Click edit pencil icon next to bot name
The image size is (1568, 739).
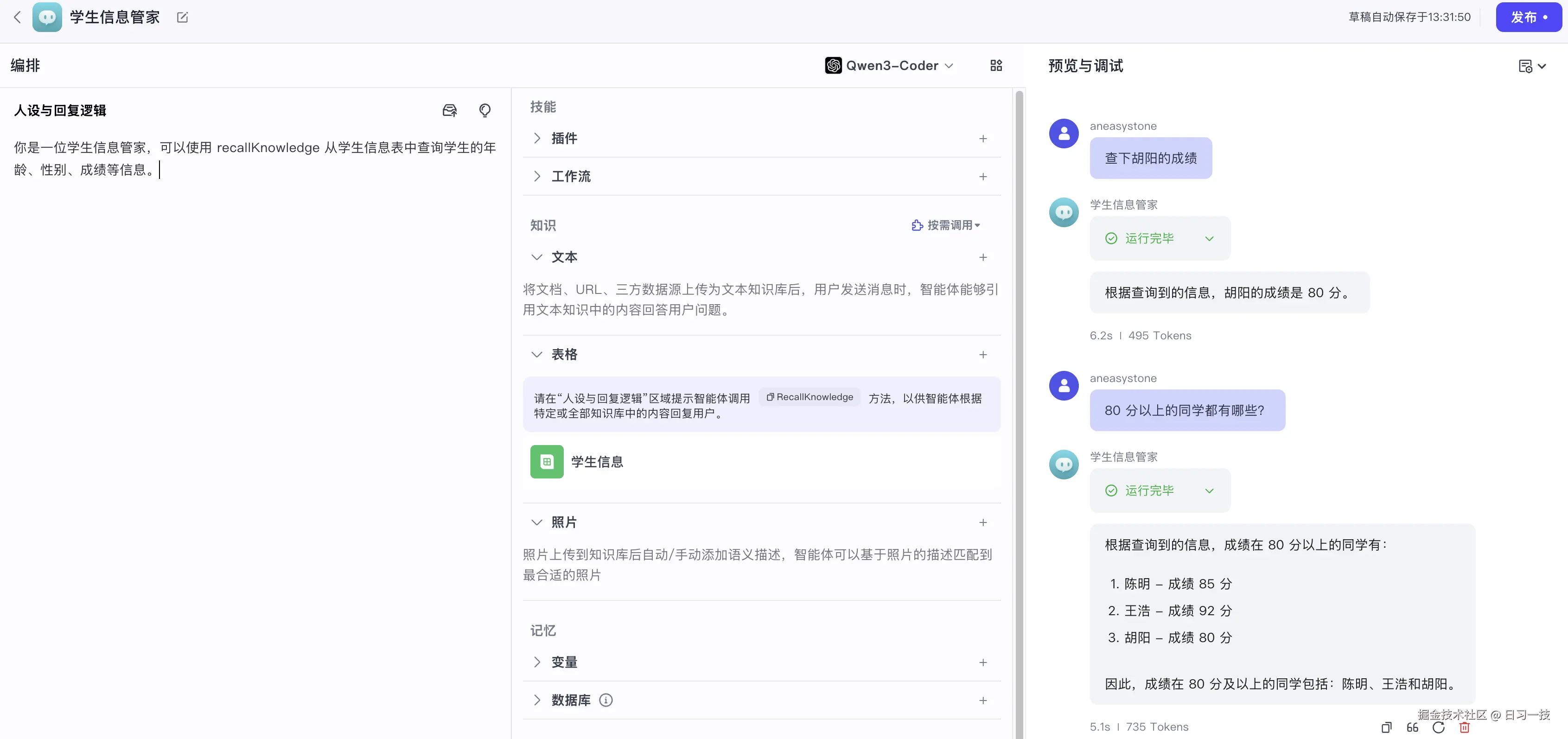click(182, 17)
